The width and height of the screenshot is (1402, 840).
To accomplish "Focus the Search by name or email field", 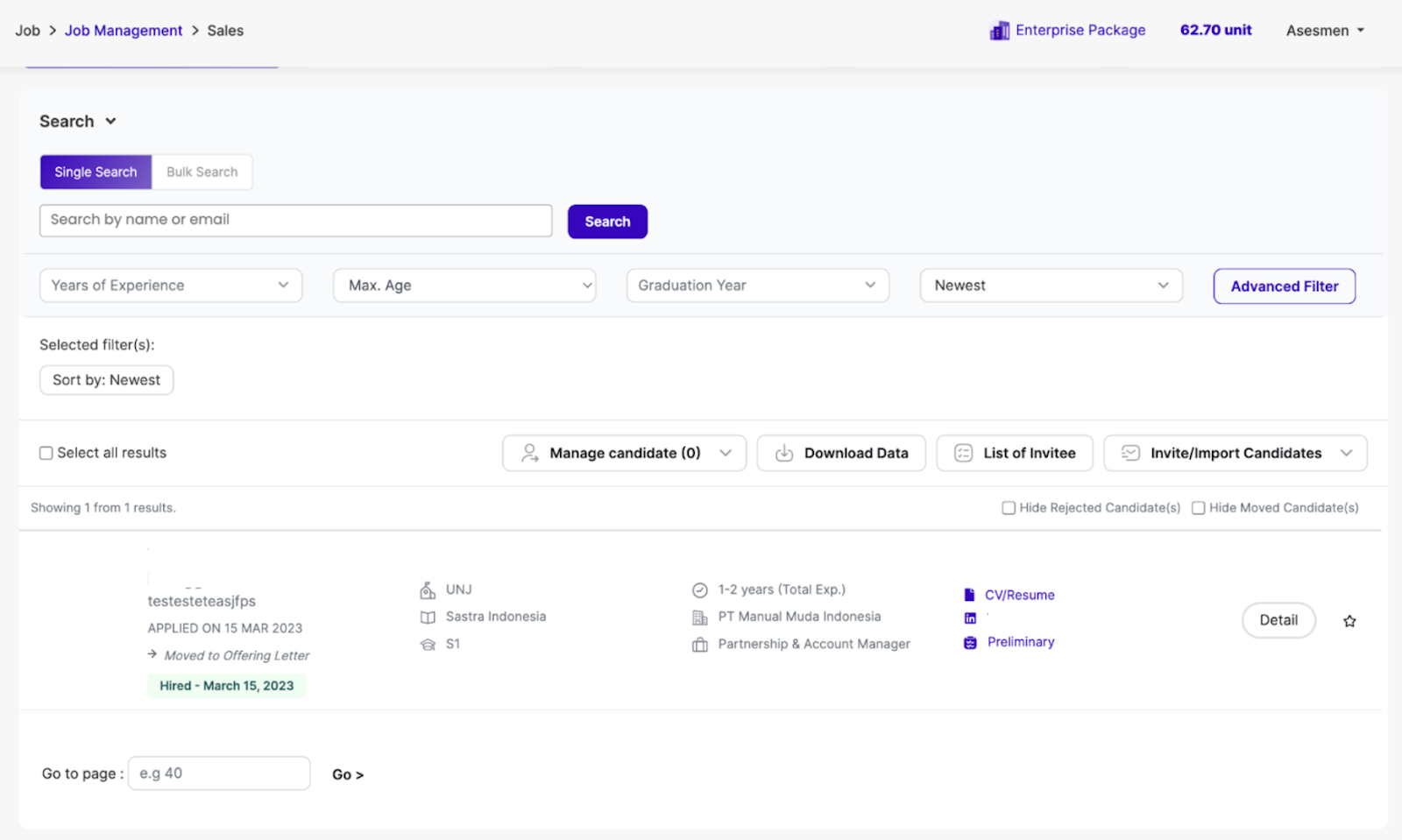I will click(296, 221).
